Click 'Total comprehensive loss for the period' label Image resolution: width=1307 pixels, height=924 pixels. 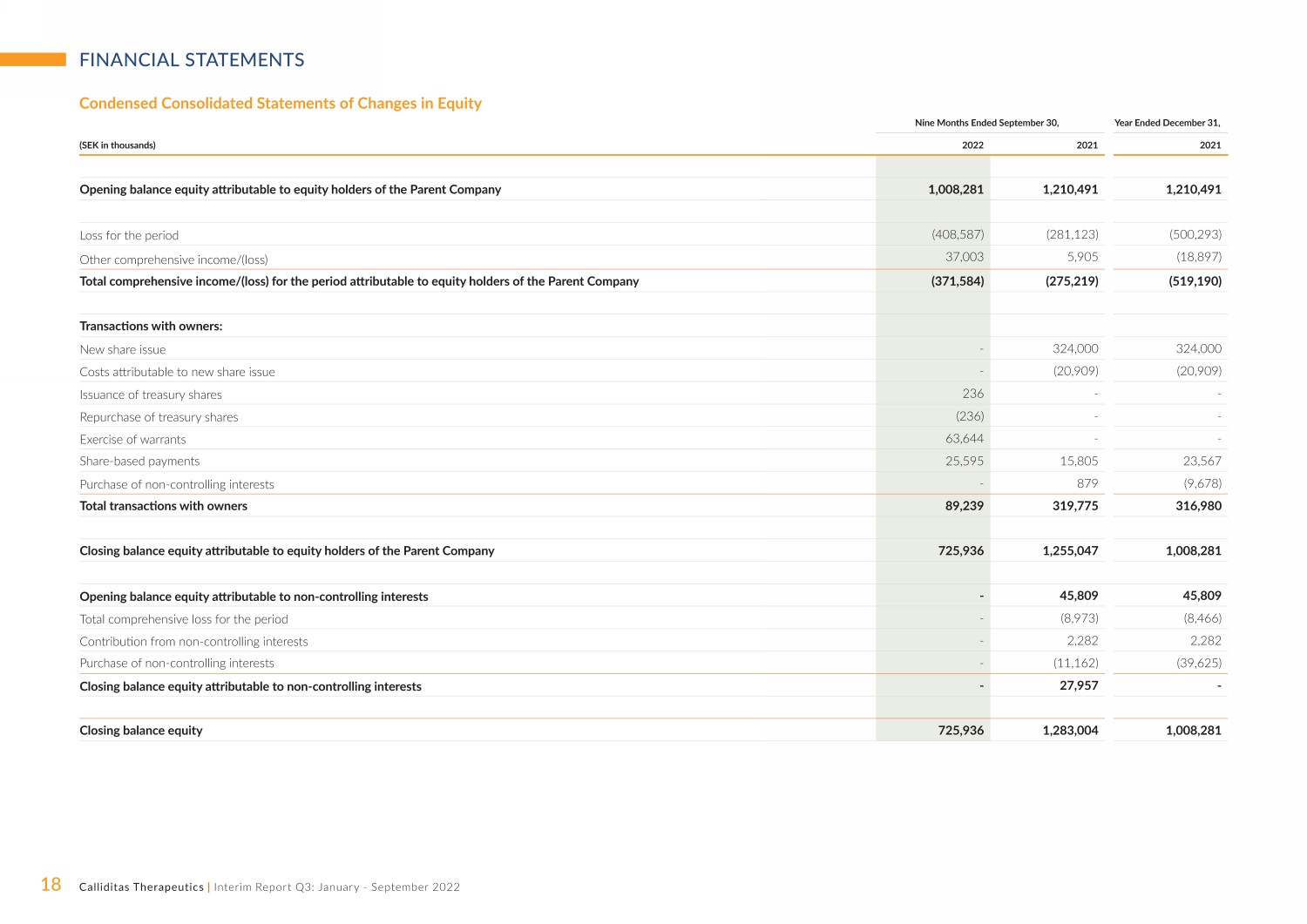pyautogui.click(x=184, y=619)
